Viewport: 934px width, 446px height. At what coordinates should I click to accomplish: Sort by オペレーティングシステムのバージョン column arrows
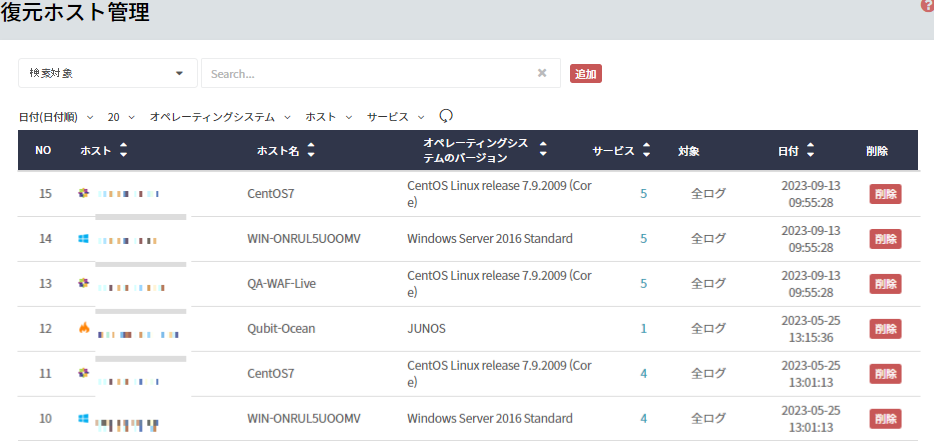point(543,151)
